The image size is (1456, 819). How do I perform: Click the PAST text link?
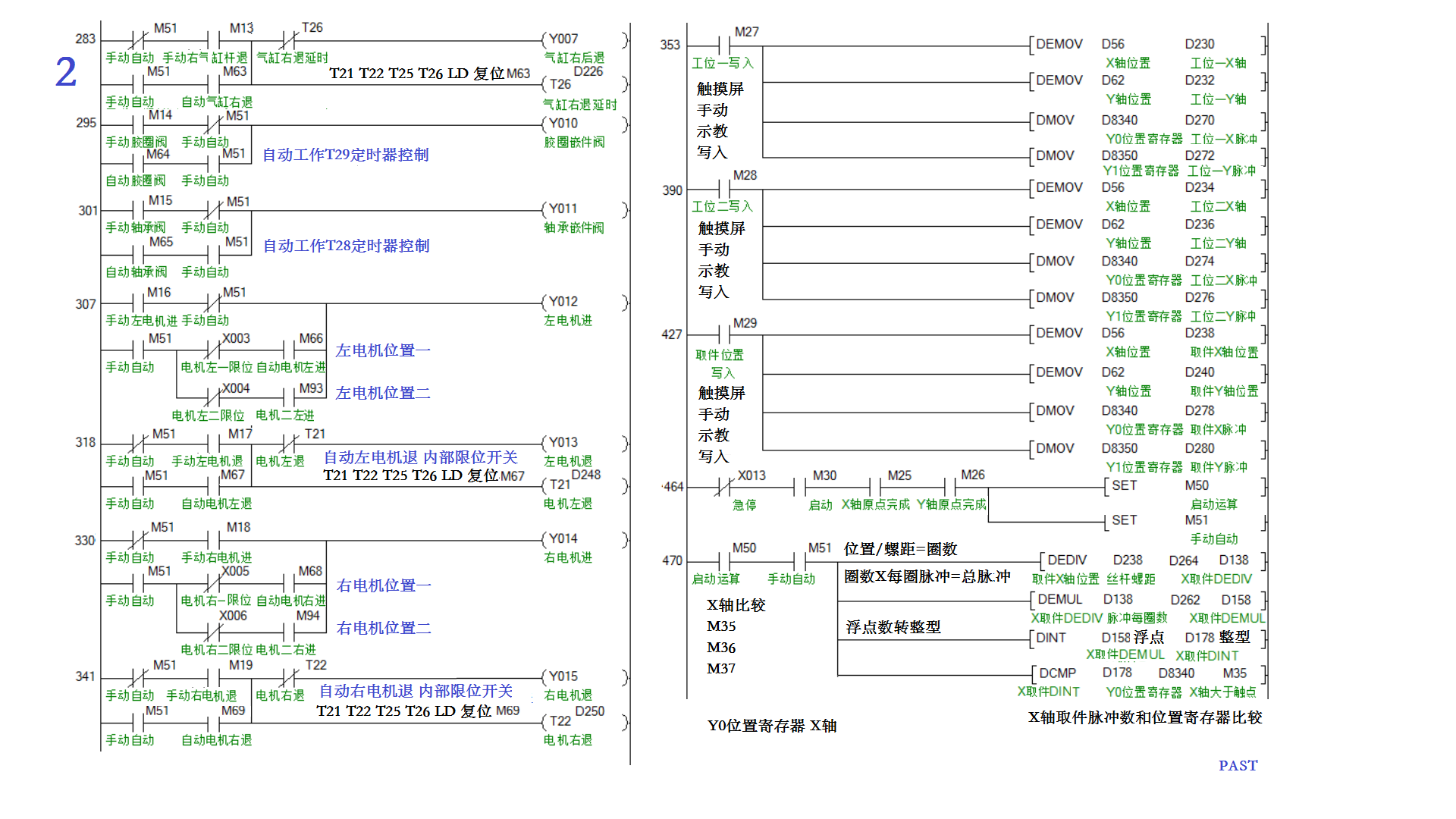pyautogui.click(x=1238, y=766)
